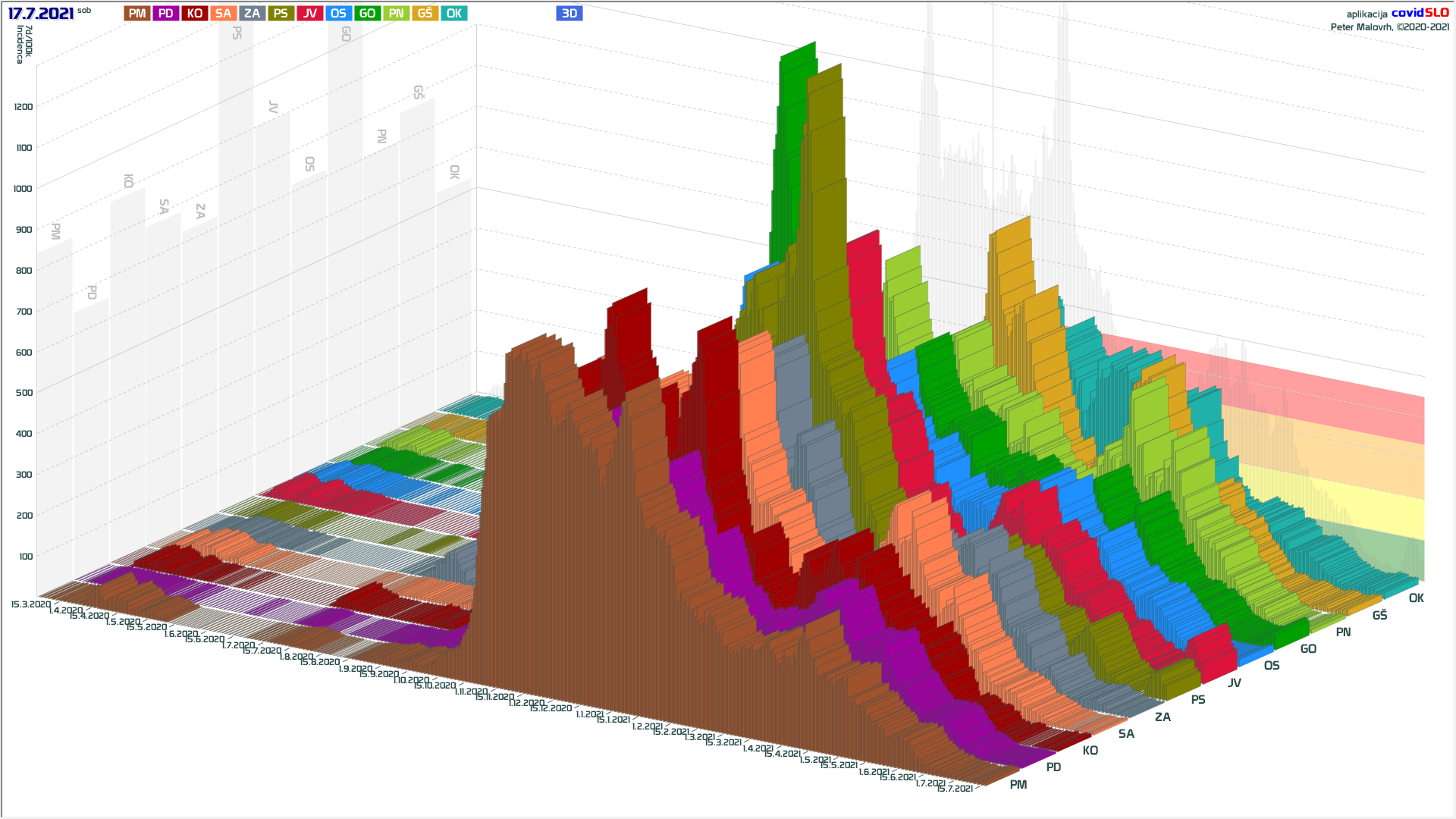Screen dimensions: 1456x819
Task: Toggle the OK teal legend button
Action: [453, 14]
